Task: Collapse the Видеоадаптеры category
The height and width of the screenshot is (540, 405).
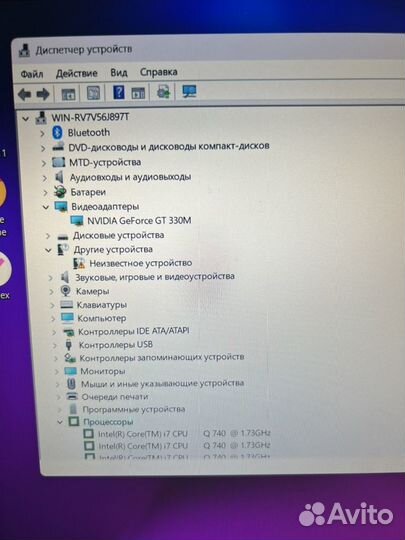Action: (46, 207)
